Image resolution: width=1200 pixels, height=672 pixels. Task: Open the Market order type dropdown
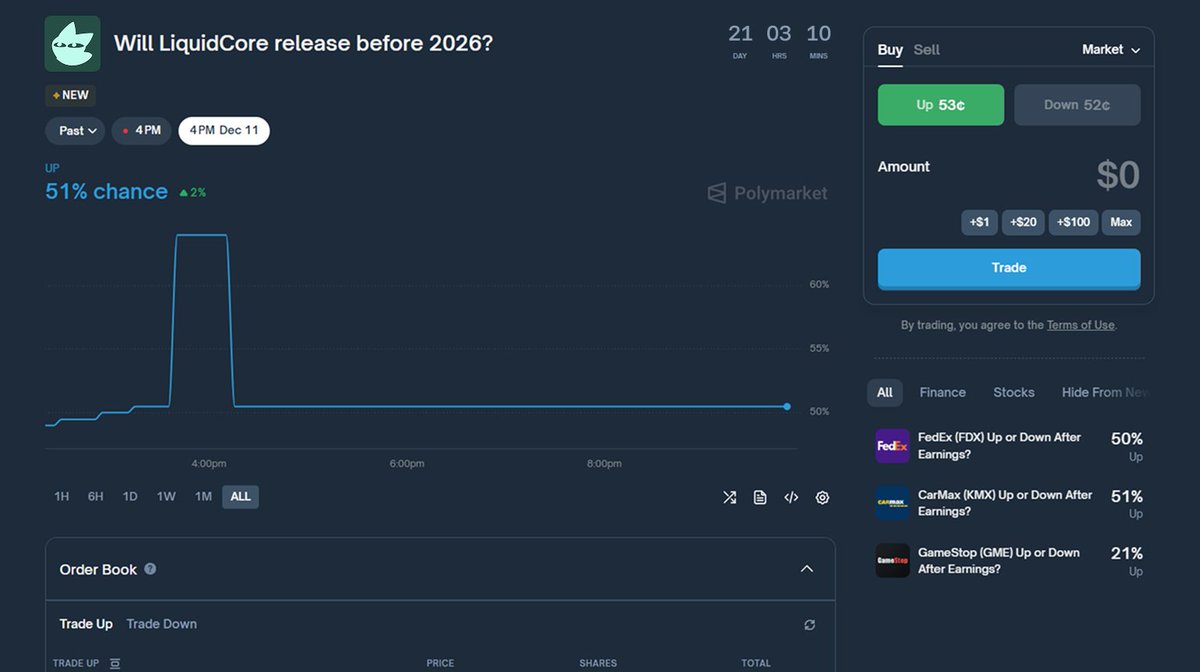[x=1110, y=48]
